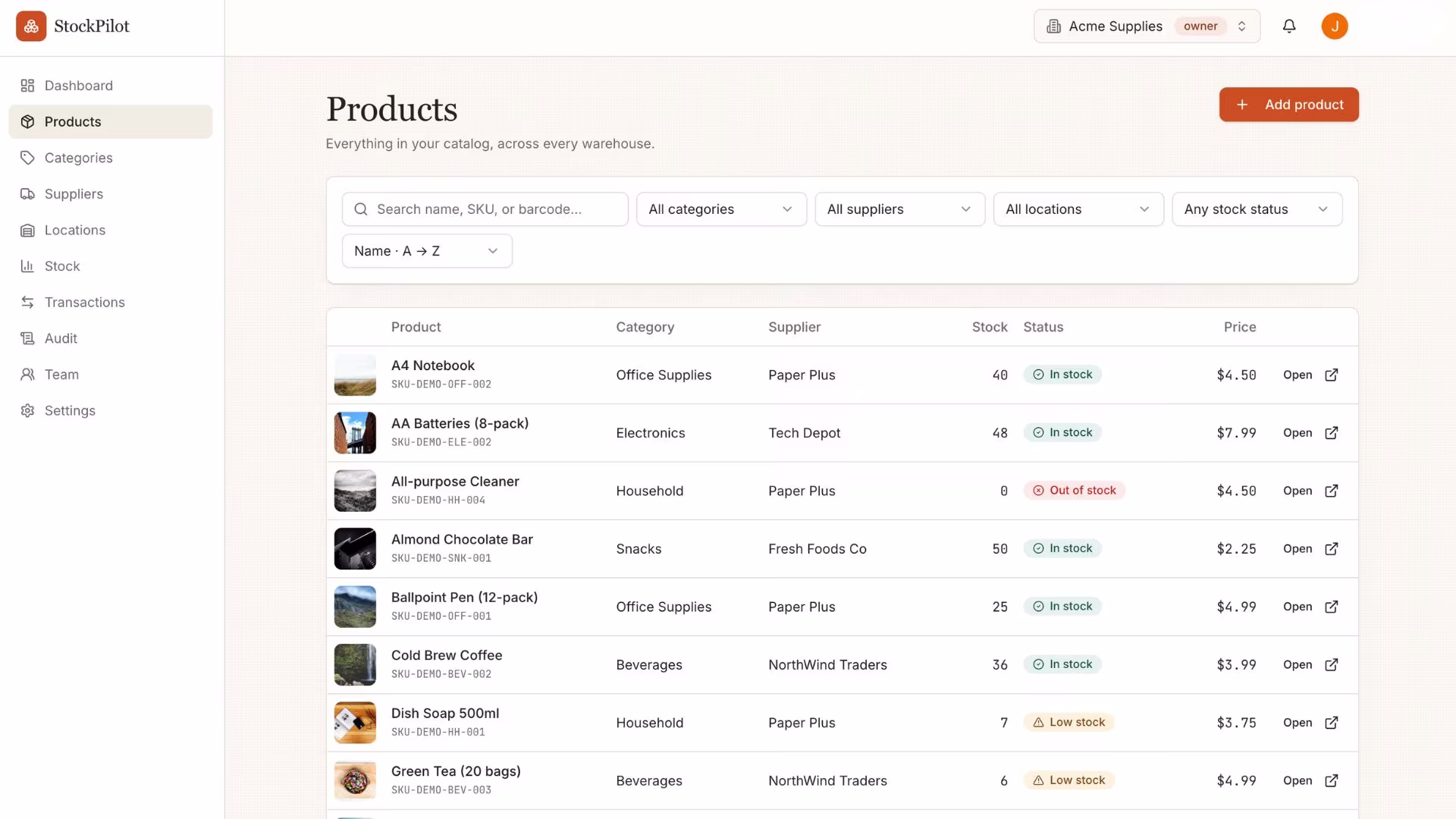1456x819 pixels.
Task: Click NorthWind Traders in Cold Brew row
Action: (827, 665)
